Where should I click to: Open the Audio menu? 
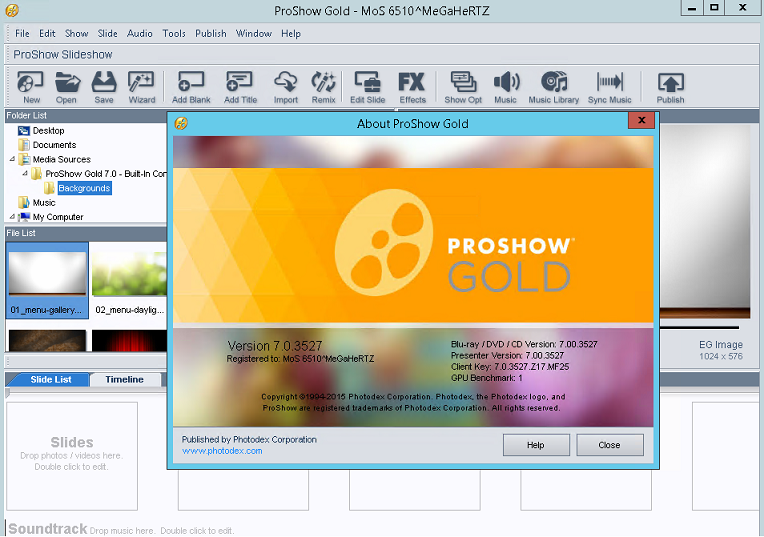139,34
